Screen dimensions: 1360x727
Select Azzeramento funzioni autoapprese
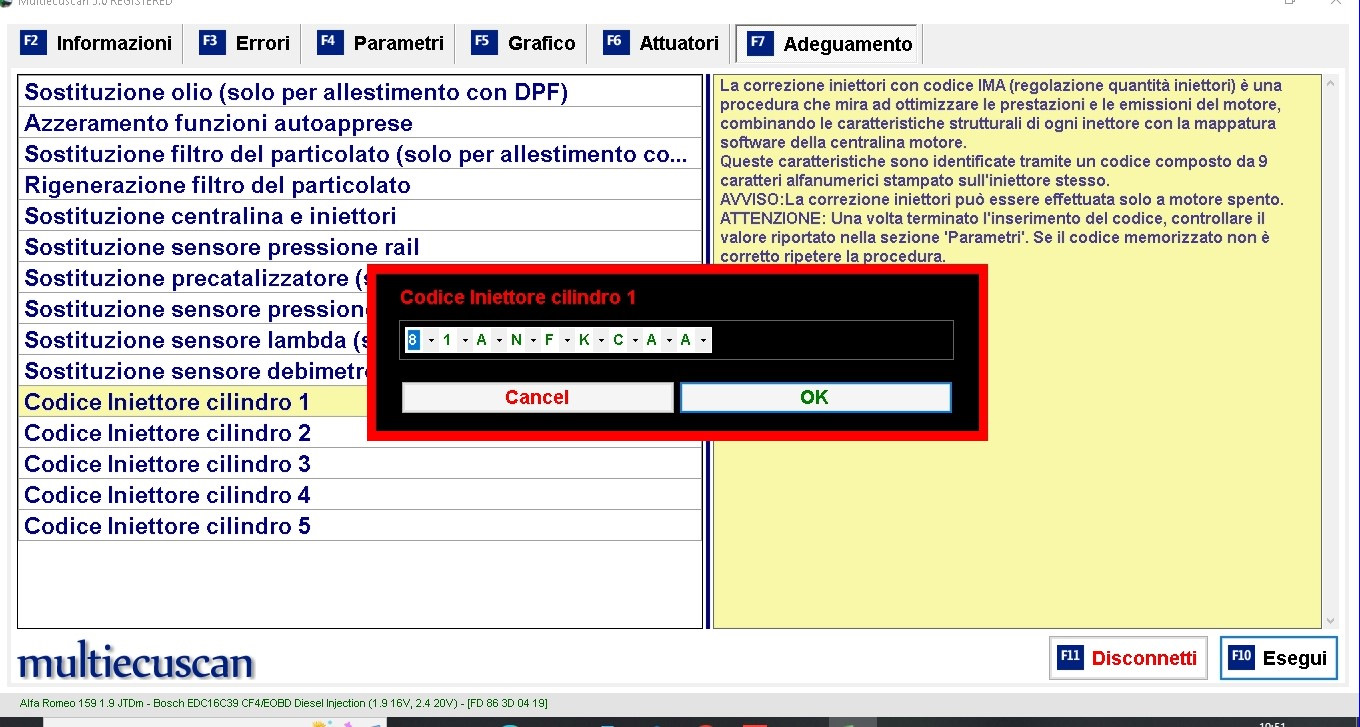pyautogui.click(x=218, y=123)
